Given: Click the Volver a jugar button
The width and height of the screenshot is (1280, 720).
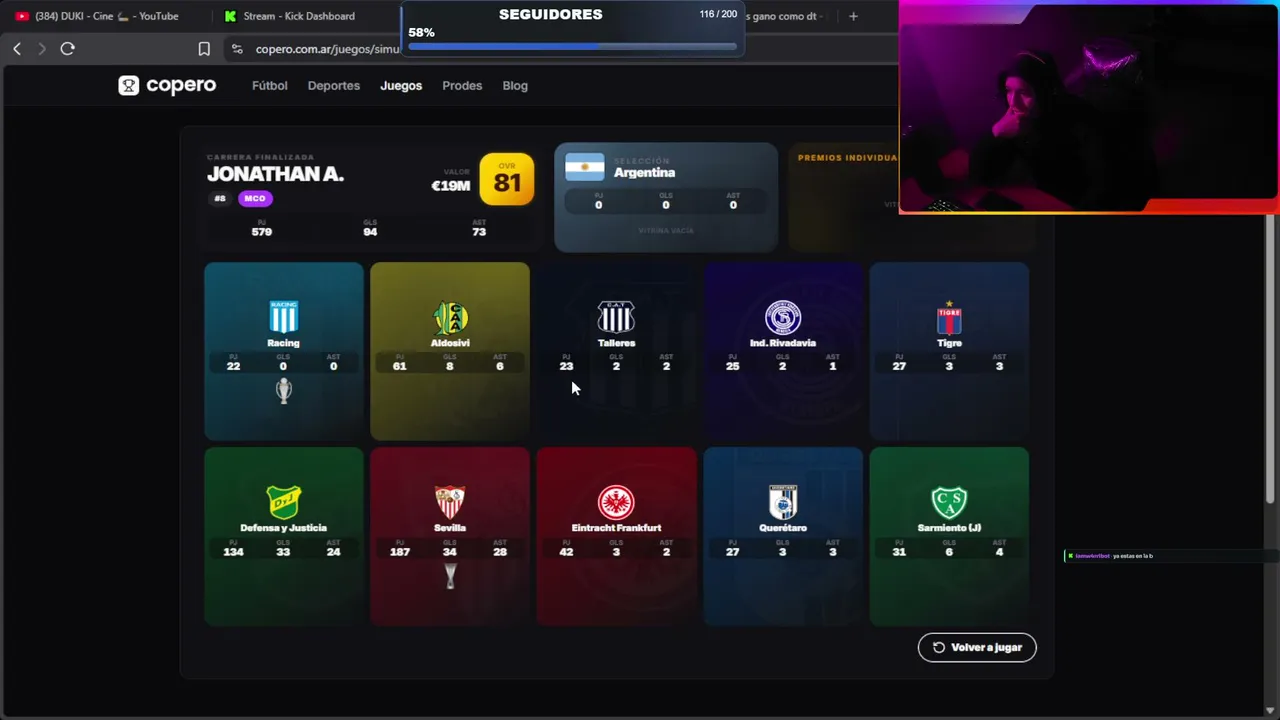Looking at the screenshot, I should [977, 647].
